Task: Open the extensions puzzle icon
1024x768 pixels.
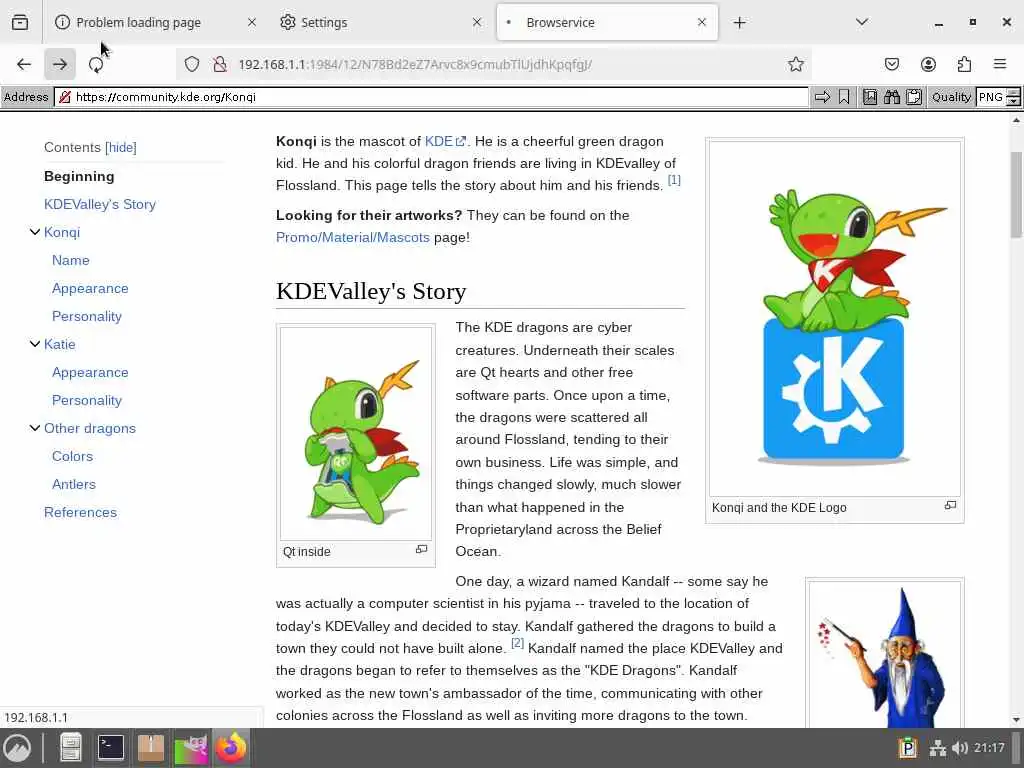Action: tap(964, 64)
